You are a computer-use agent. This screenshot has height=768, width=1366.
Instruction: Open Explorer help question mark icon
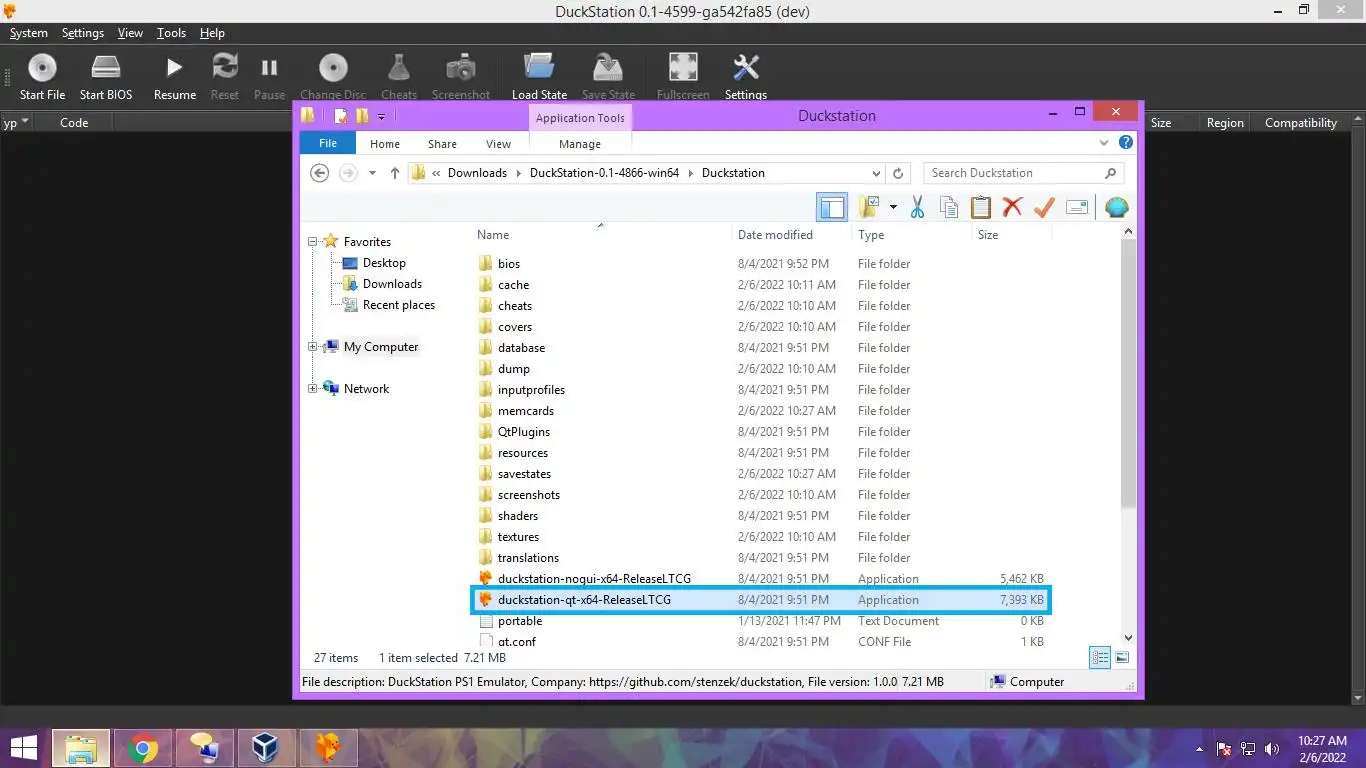pyautogui.click(x=1126, y=143)
